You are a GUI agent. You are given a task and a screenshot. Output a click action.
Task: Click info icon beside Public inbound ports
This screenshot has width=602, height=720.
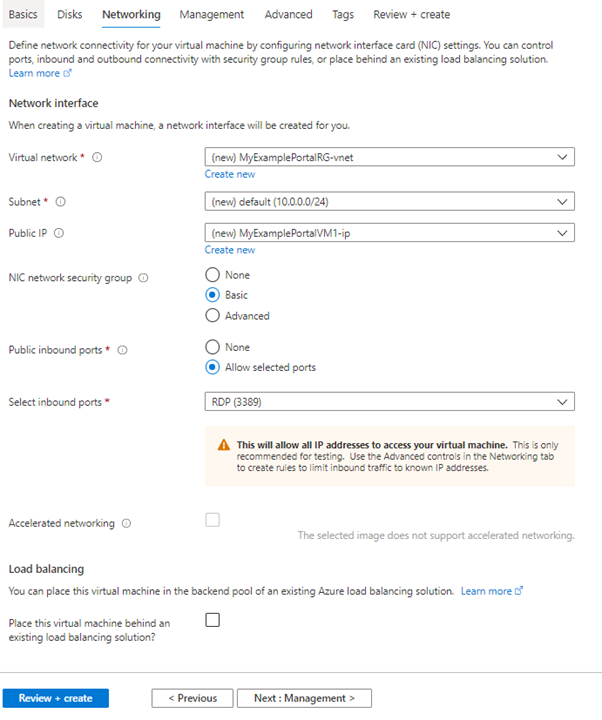pyautogui.click(x=122, y=350)
